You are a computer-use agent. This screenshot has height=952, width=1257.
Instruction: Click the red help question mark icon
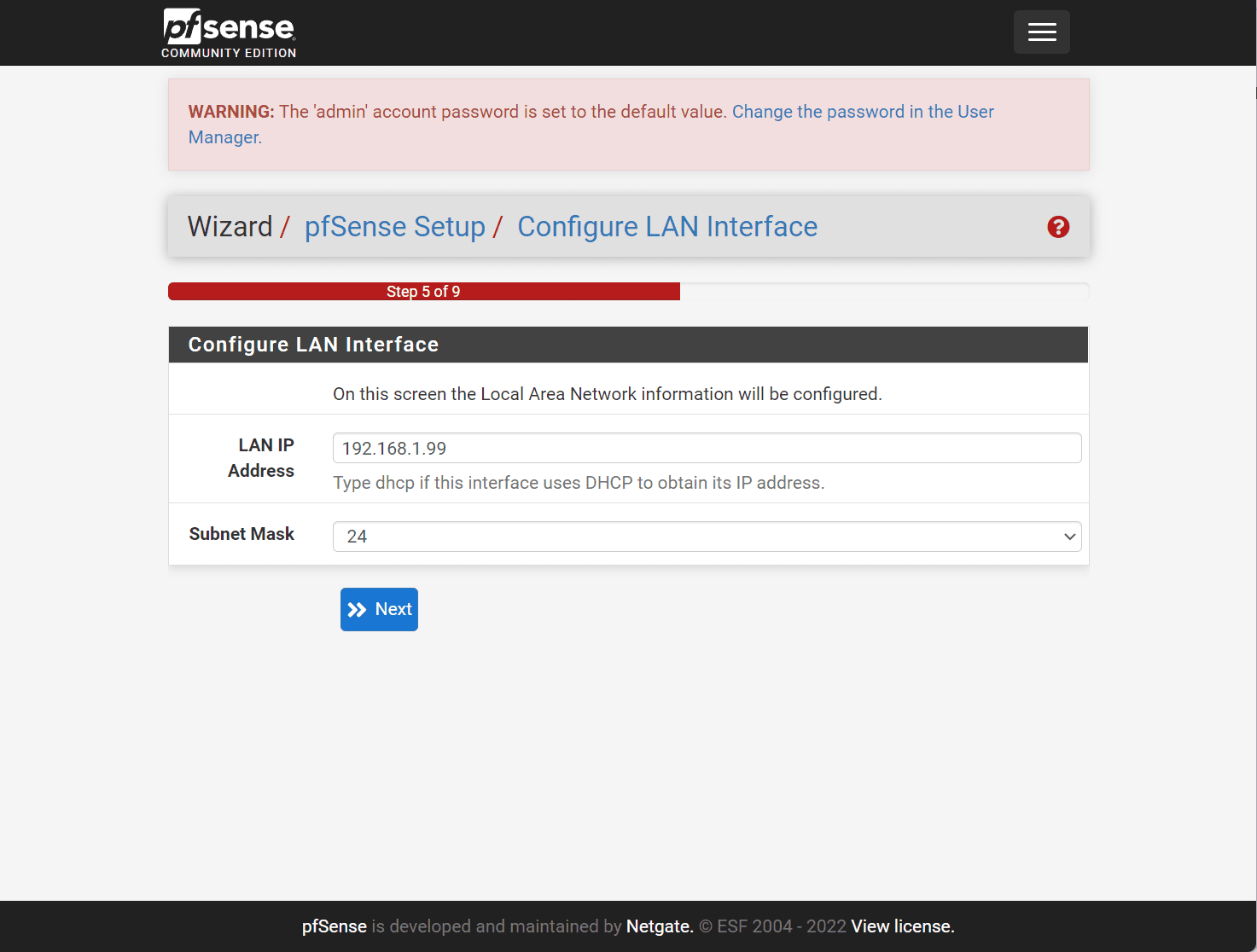1058,227
